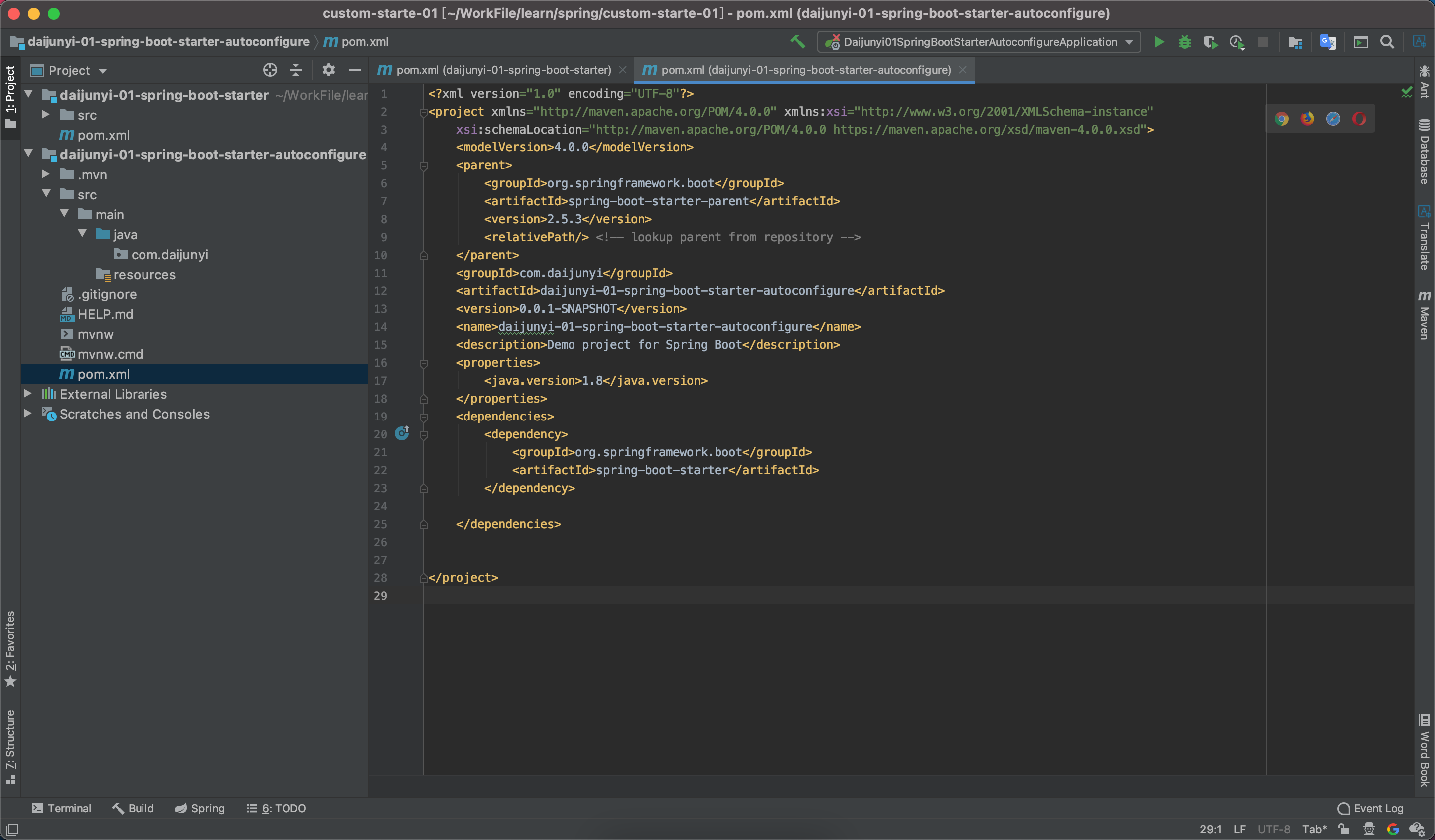Open the Project panel settings gear

328,70
